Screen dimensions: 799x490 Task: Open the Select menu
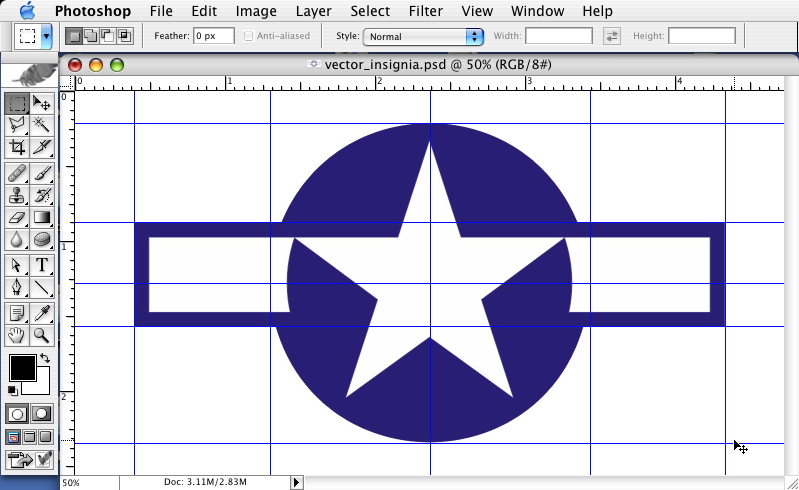370,11
